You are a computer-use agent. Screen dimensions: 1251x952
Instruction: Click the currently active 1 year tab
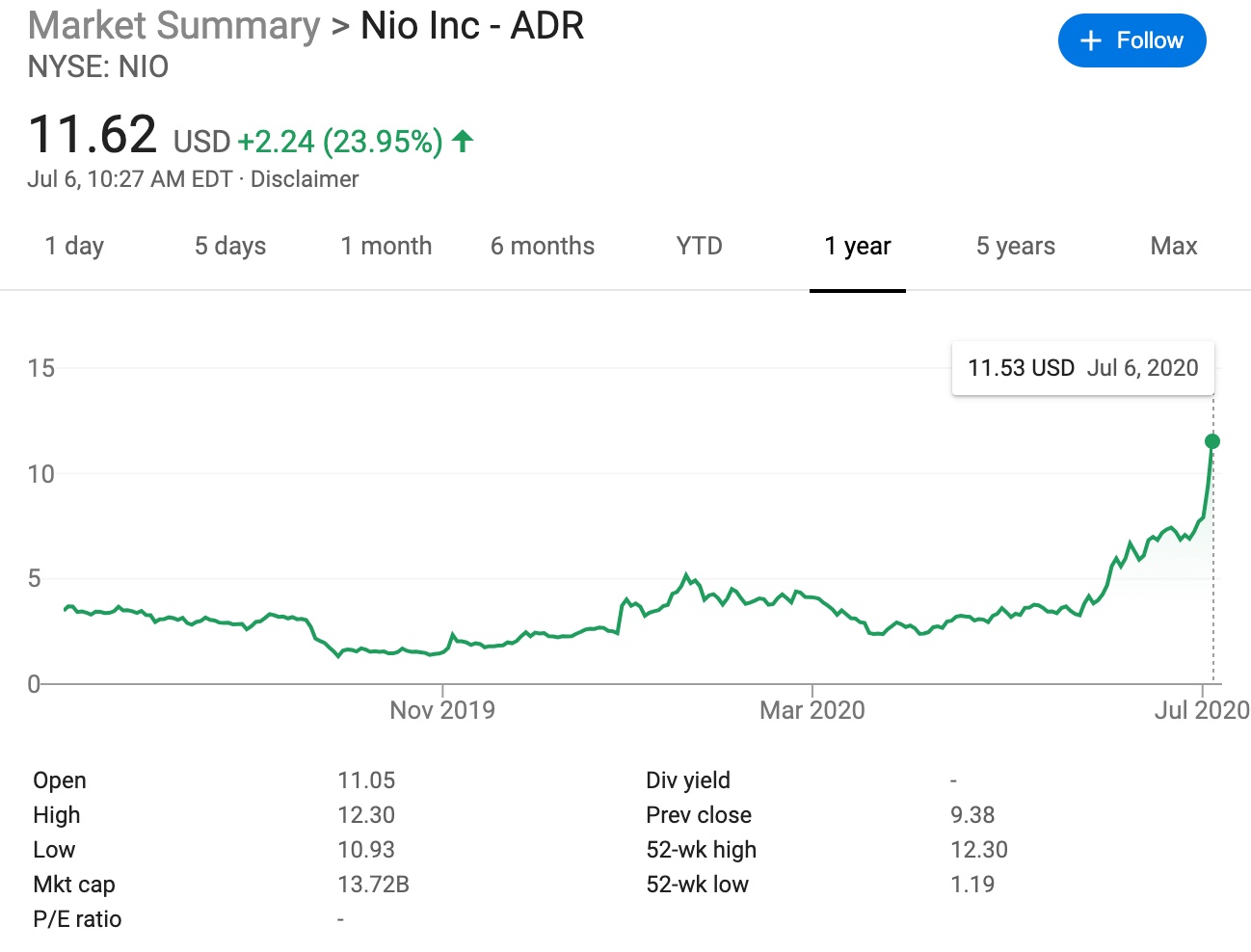[857, 246]
